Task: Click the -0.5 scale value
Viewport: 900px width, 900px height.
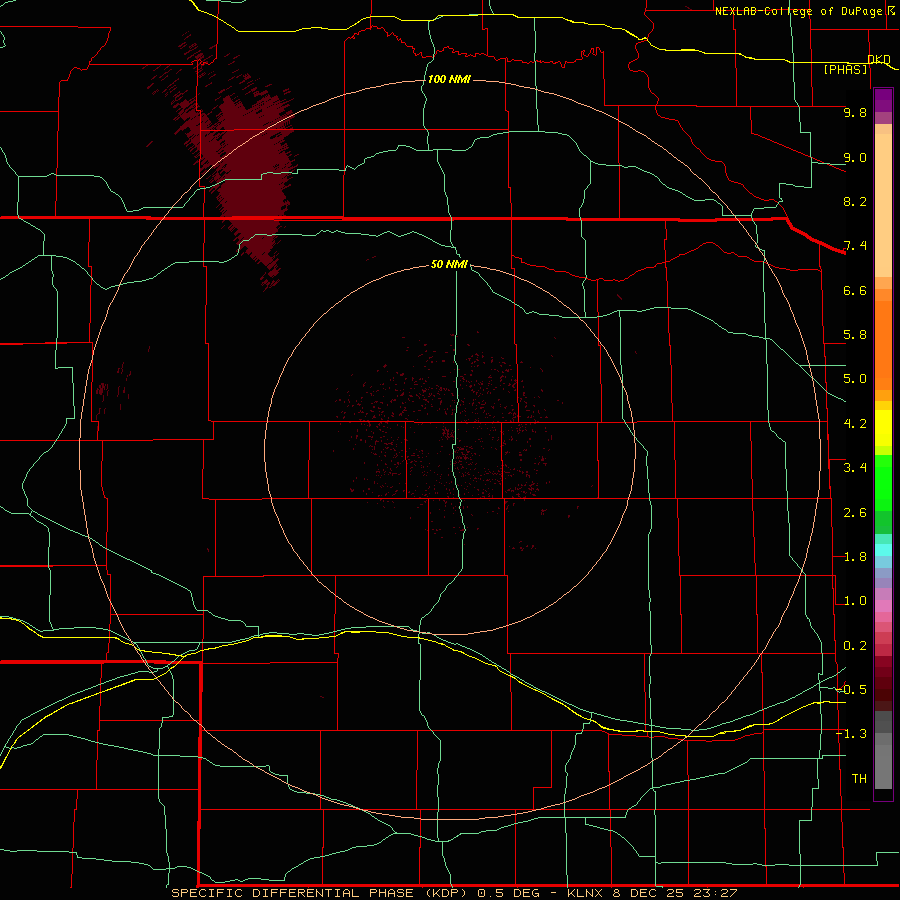Action: click(852, 690)
